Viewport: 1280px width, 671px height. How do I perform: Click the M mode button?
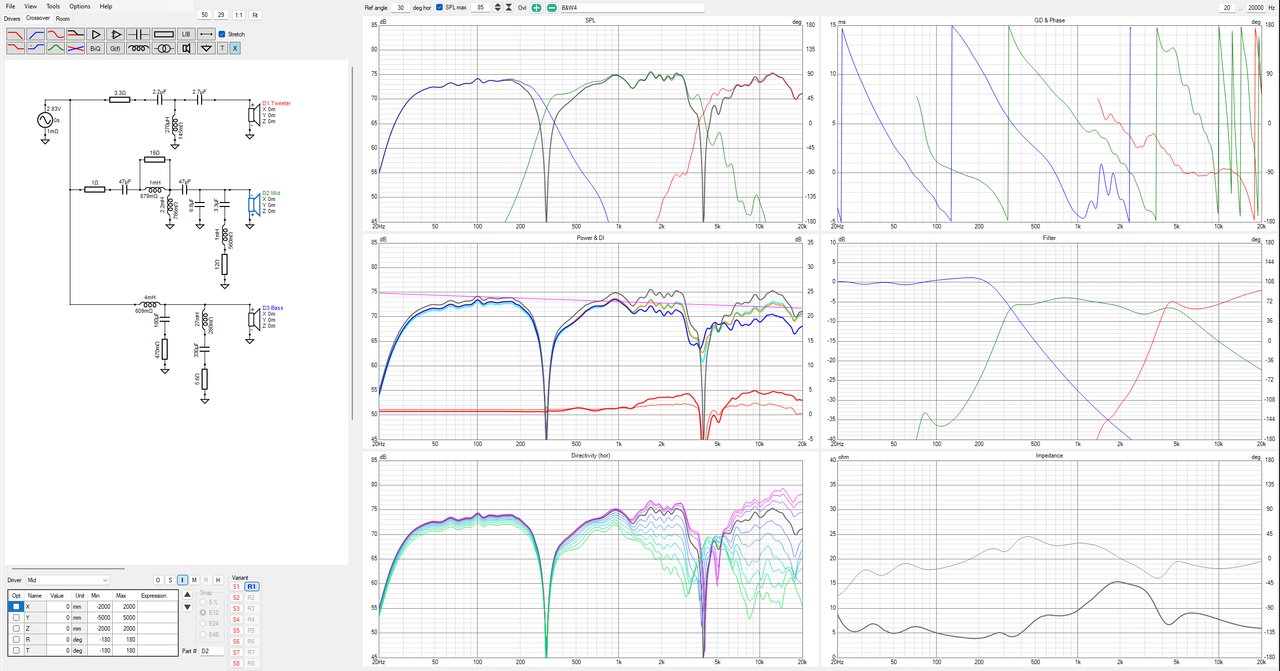[x=194, y=580]
